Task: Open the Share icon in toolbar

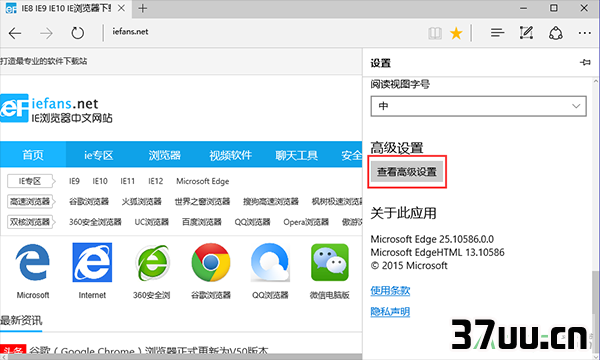Action: (556, 33)
